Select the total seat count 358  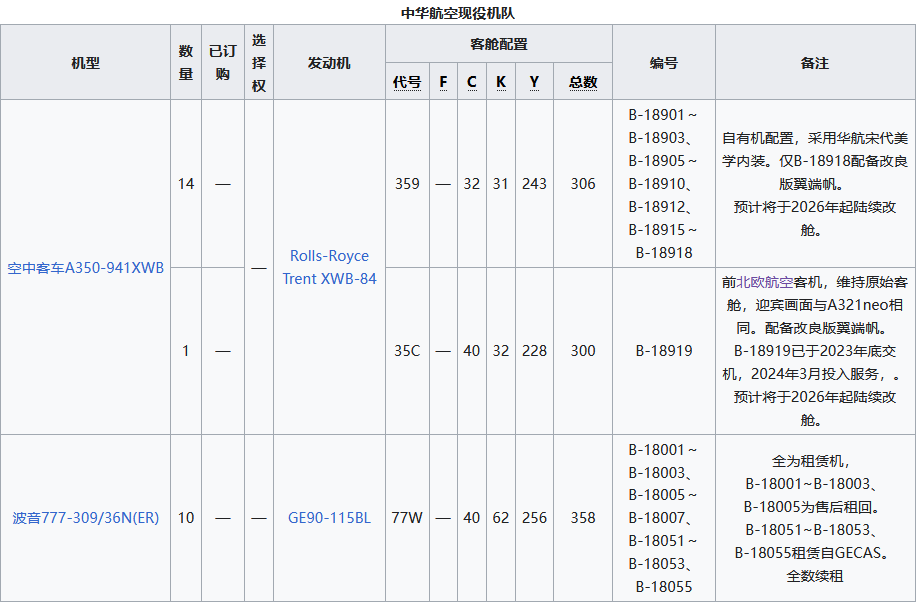point(583,518)
